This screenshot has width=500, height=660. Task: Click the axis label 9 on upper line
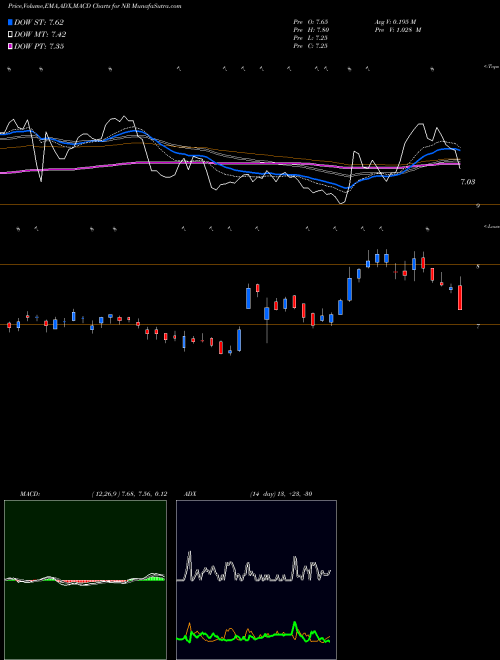pos(478,206)
